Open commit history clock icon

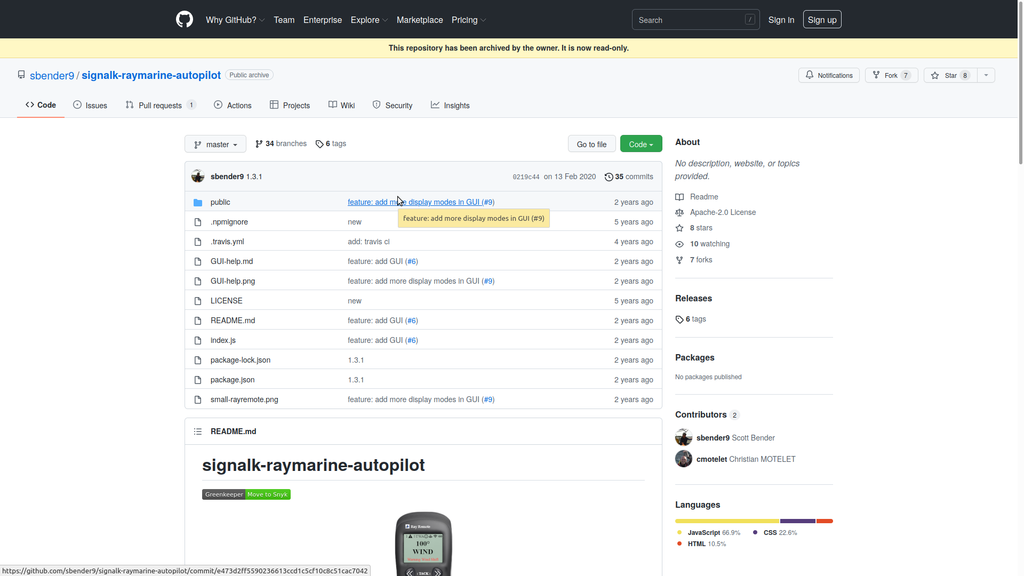[609, 177]
